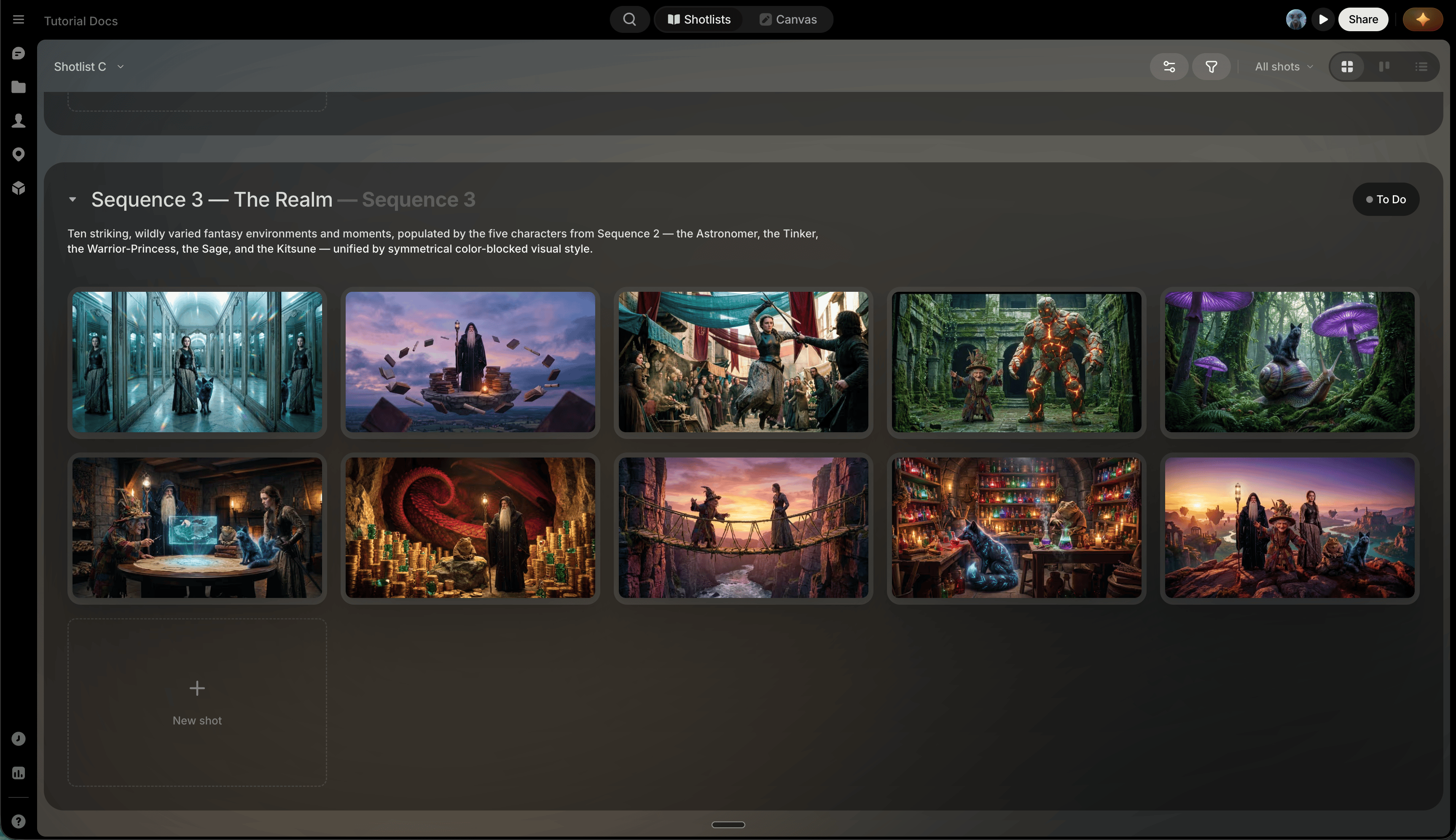
Task: Open the group sunset cliff shot
Action: [x=1289, y=528]
